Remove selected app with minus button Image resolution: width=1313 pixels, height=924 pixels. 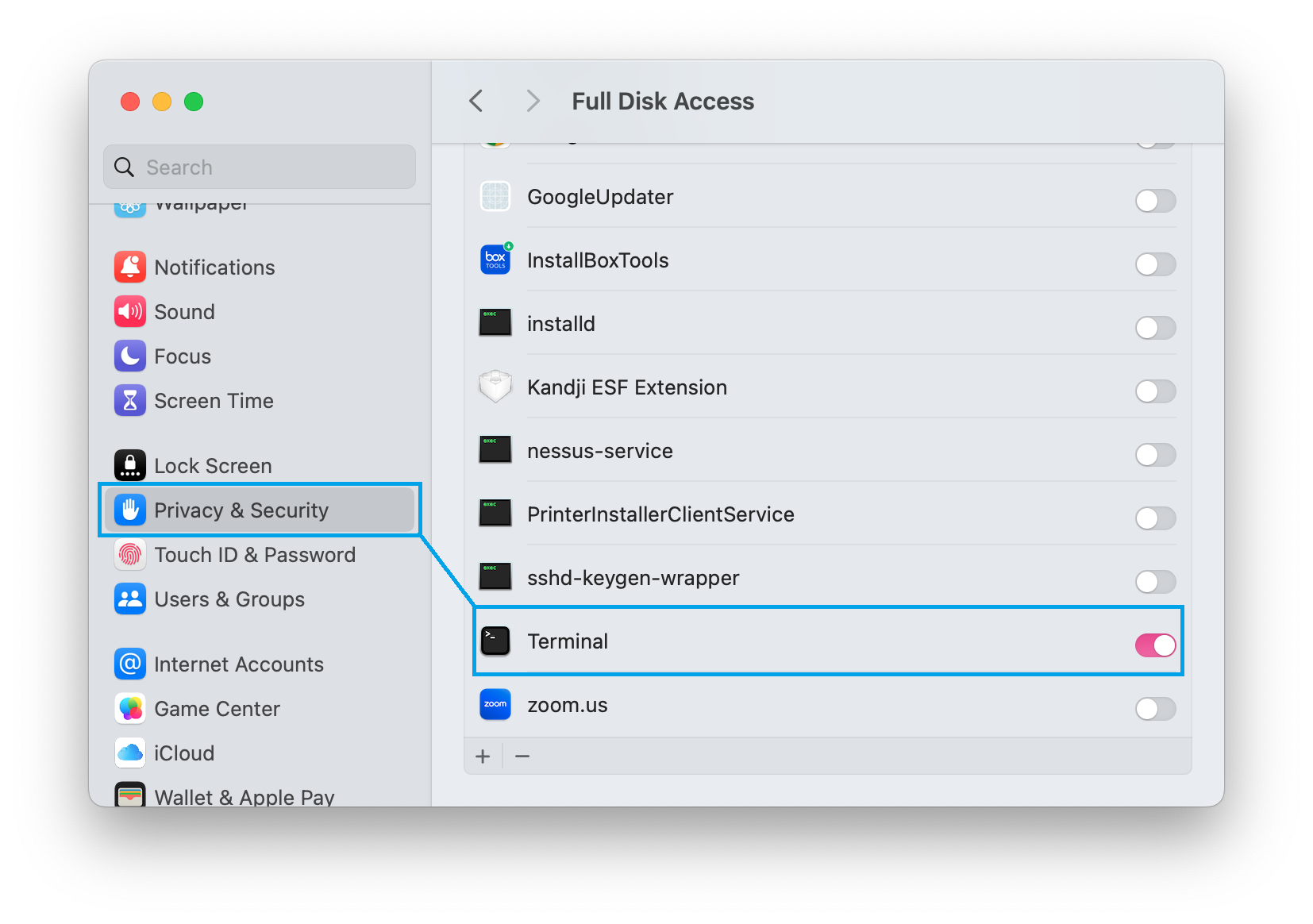[x=522, y=757]
